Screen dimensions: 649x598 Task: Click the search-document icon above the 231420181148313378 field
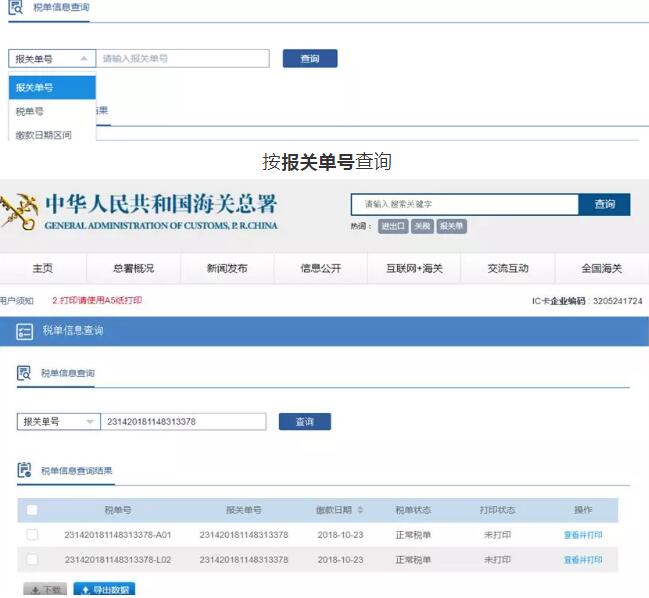[24, 373]
